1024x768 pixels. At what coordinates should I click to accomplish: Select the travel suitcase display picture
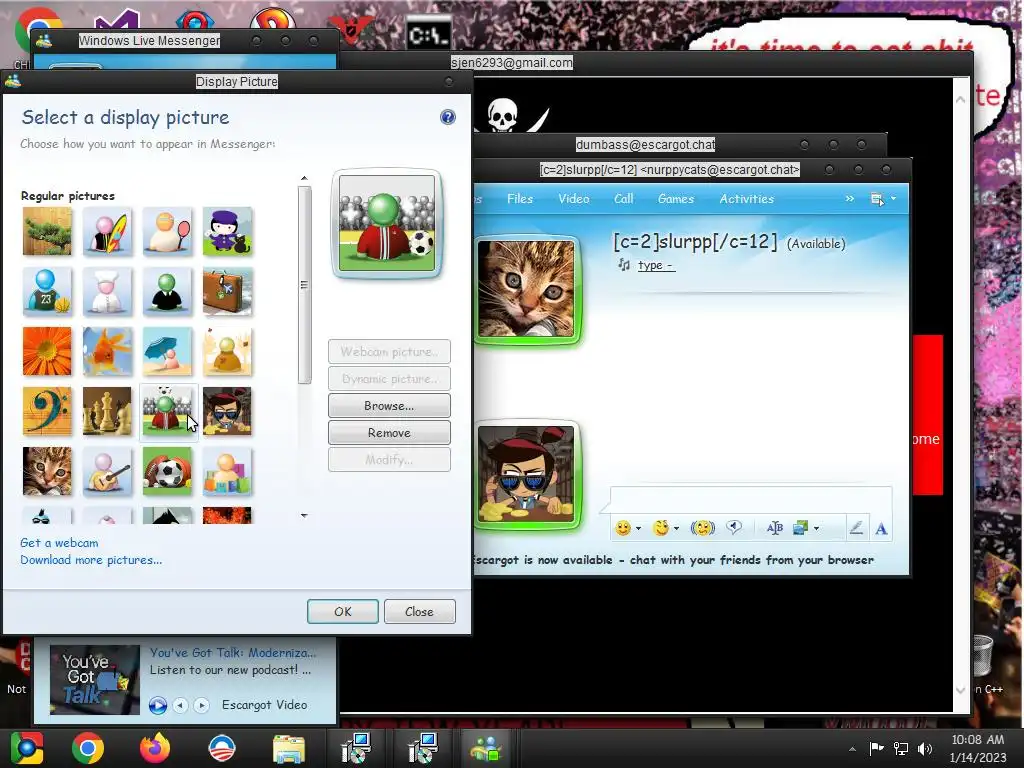pyautogui.click(x=227, y=291)
